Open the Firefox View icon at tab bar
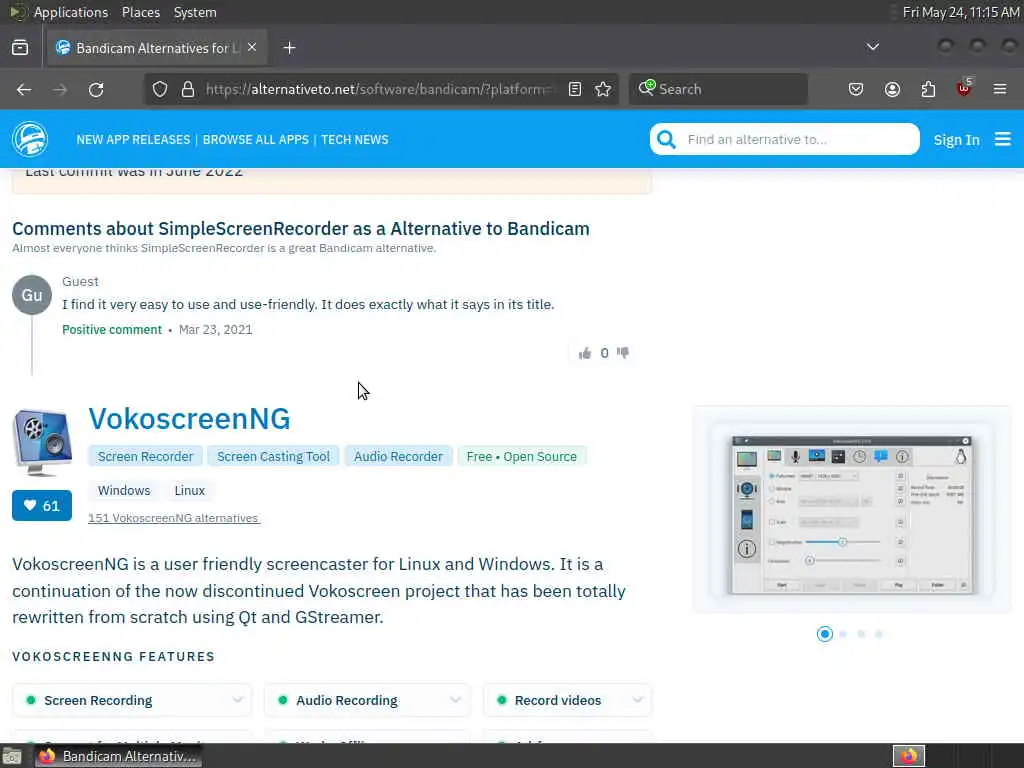This screenshot has width=1024, height=768. click(20, 48)
